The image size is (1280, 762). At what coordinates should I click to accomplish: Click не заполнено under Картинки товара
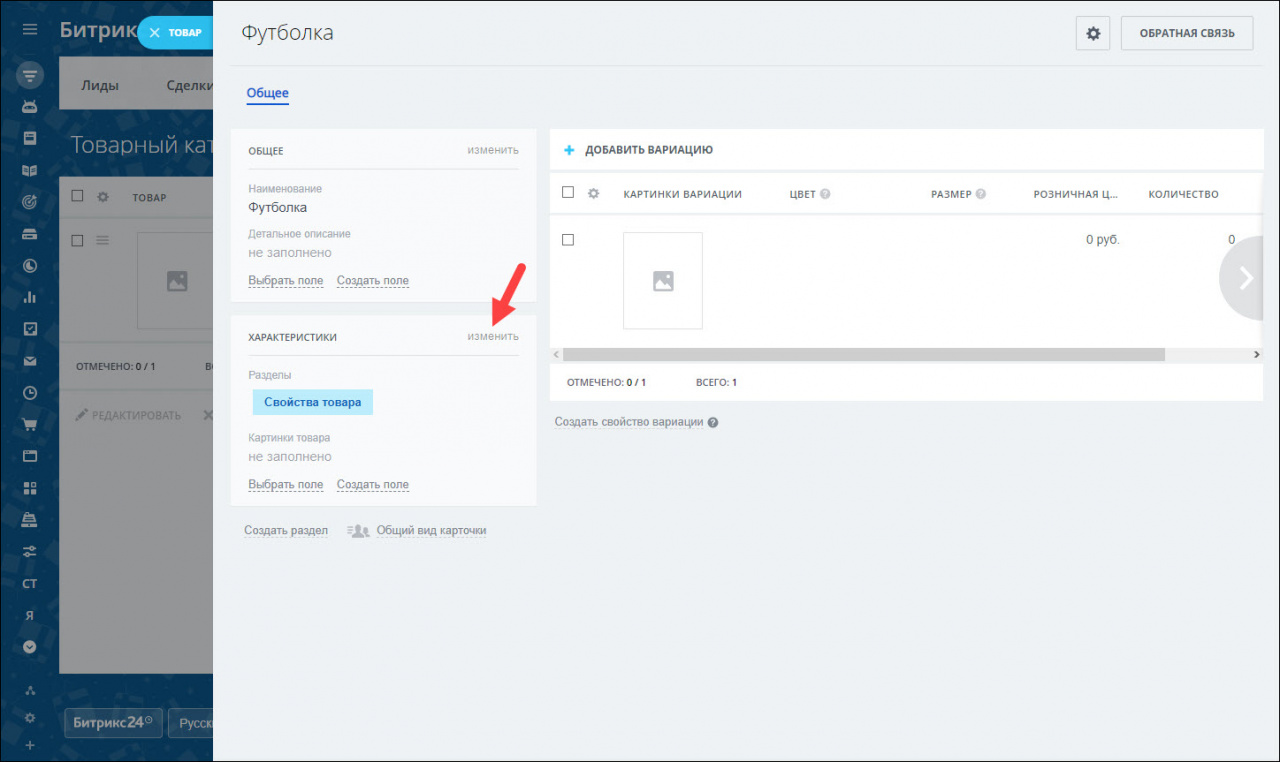290,457
